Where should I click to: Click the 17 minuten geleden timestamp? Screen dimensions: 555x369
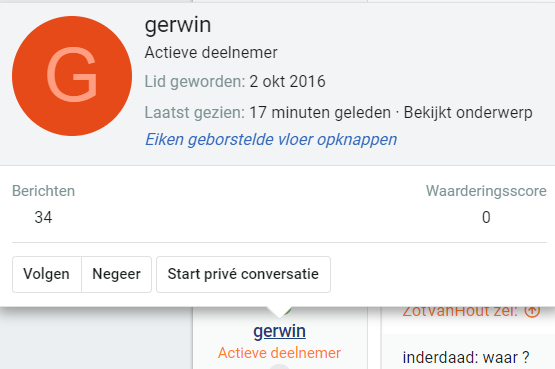320,113
